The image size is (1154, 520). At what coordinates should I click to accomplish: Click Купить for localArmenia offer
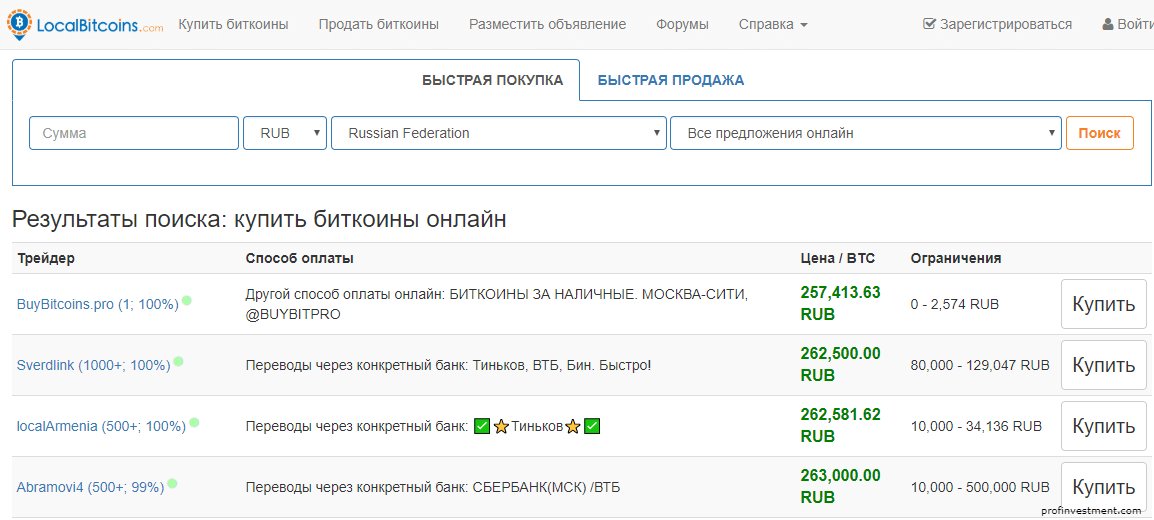click(x=1103, y=426)
